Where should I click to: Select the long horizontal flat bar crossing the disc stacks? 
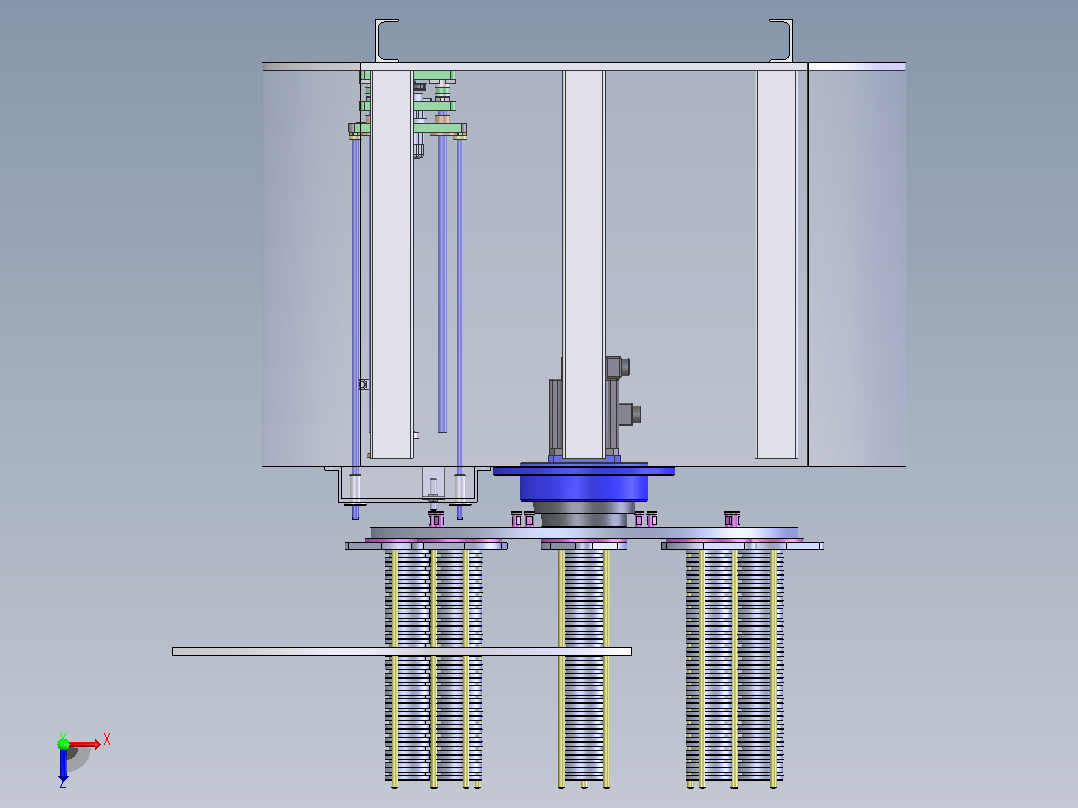(x=402, y=651)
